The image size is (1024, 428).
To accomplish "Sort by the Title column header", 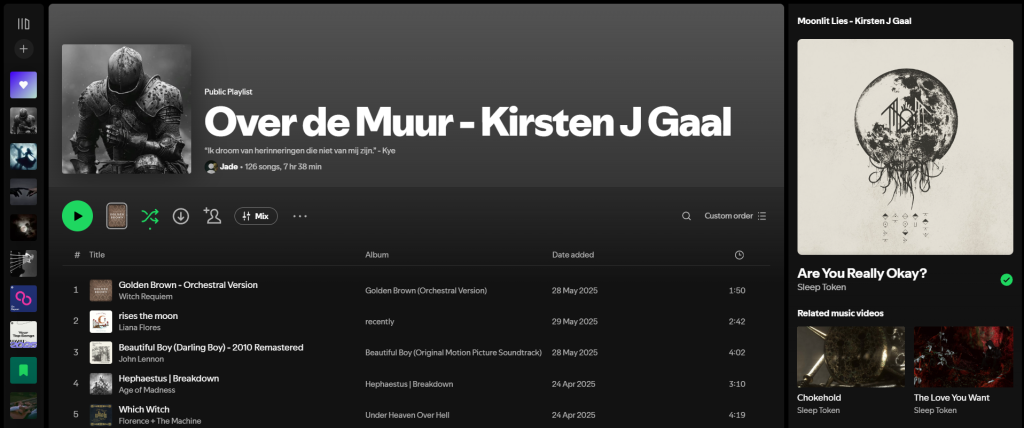I will [x=97, y=255].
